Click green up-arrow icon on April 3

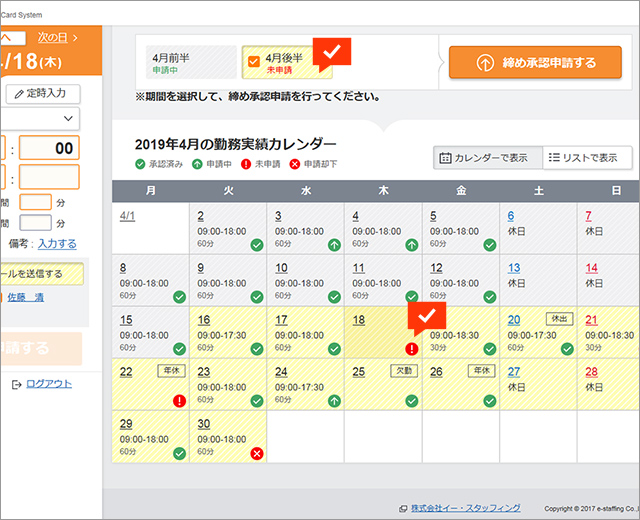point(334,245)
